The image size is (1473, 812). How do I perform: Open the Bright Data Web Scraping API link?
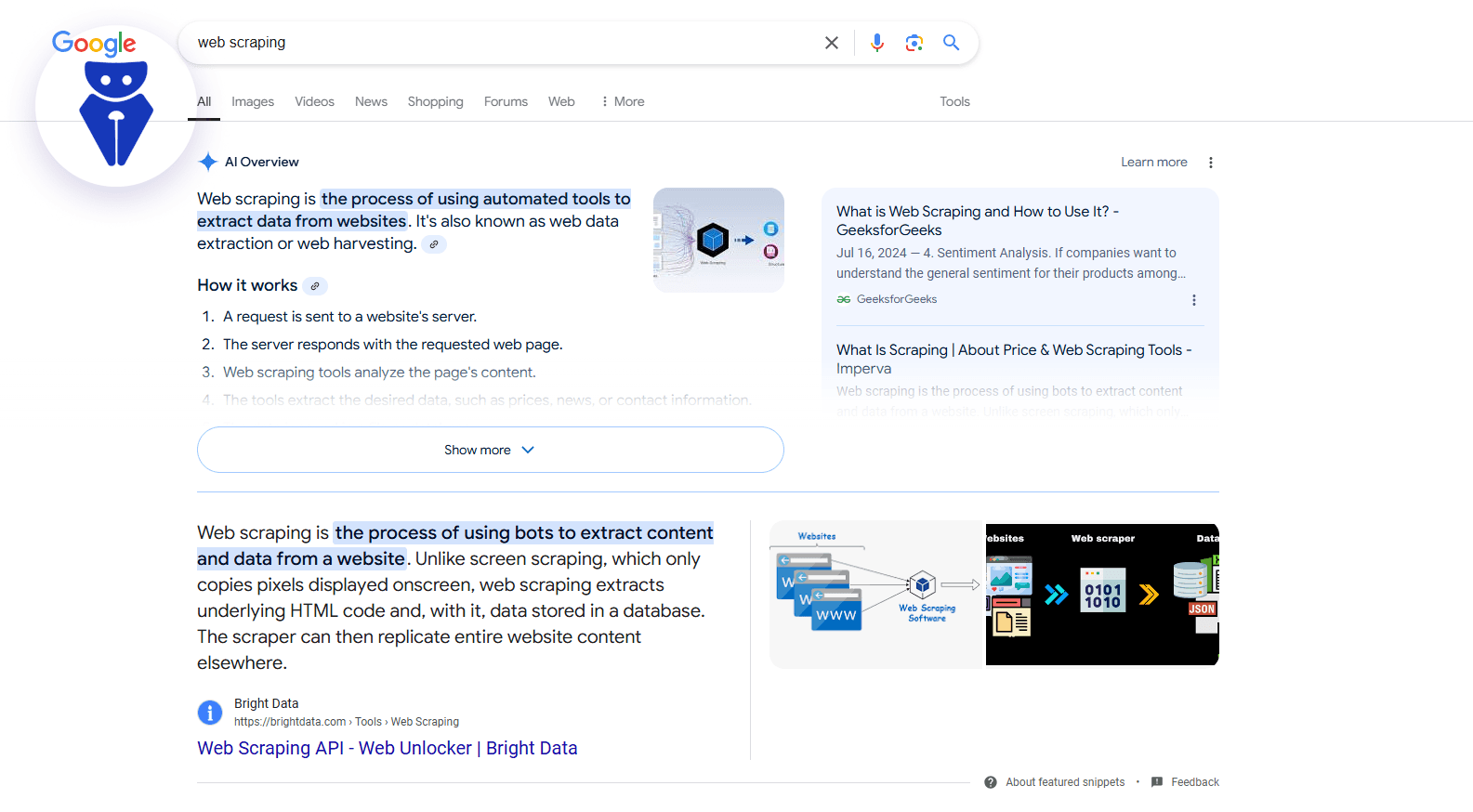[387, 748]
